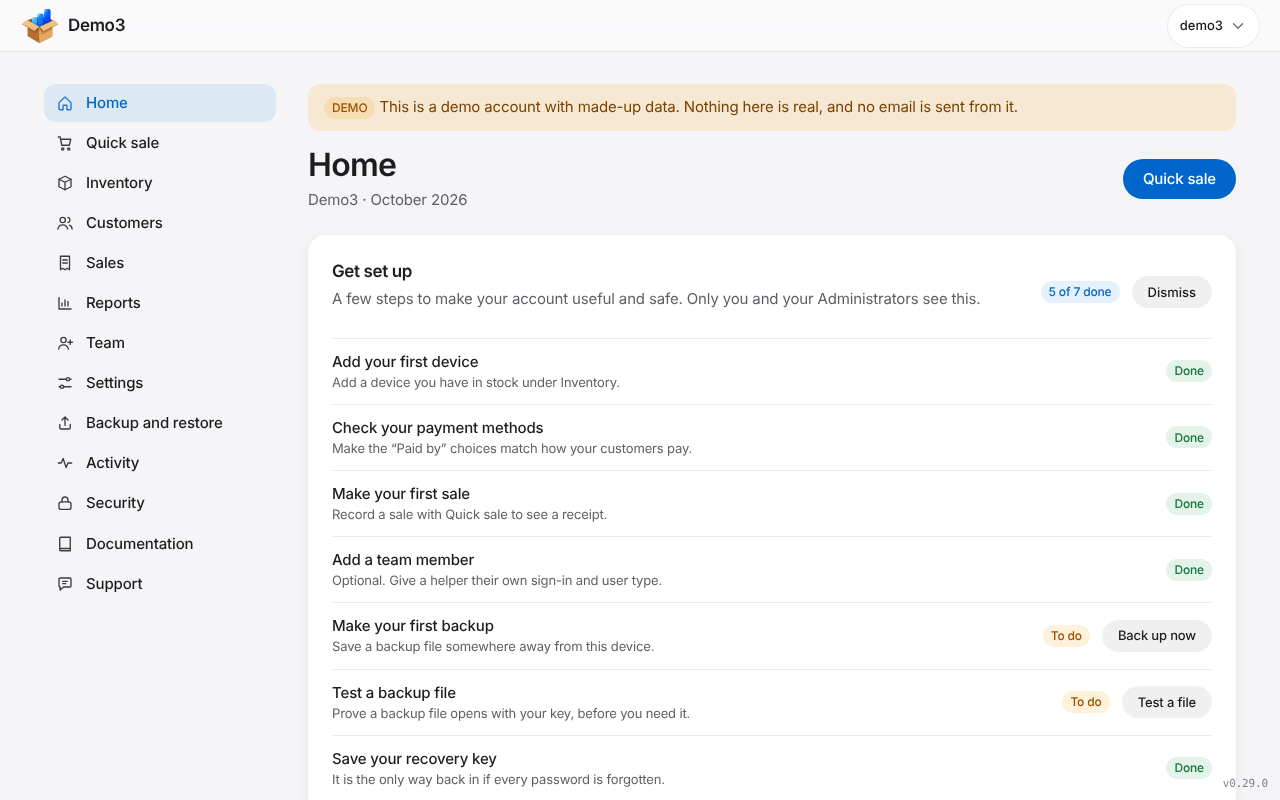
Task: Click the Sales receipt icon
Action: [65, 263]
